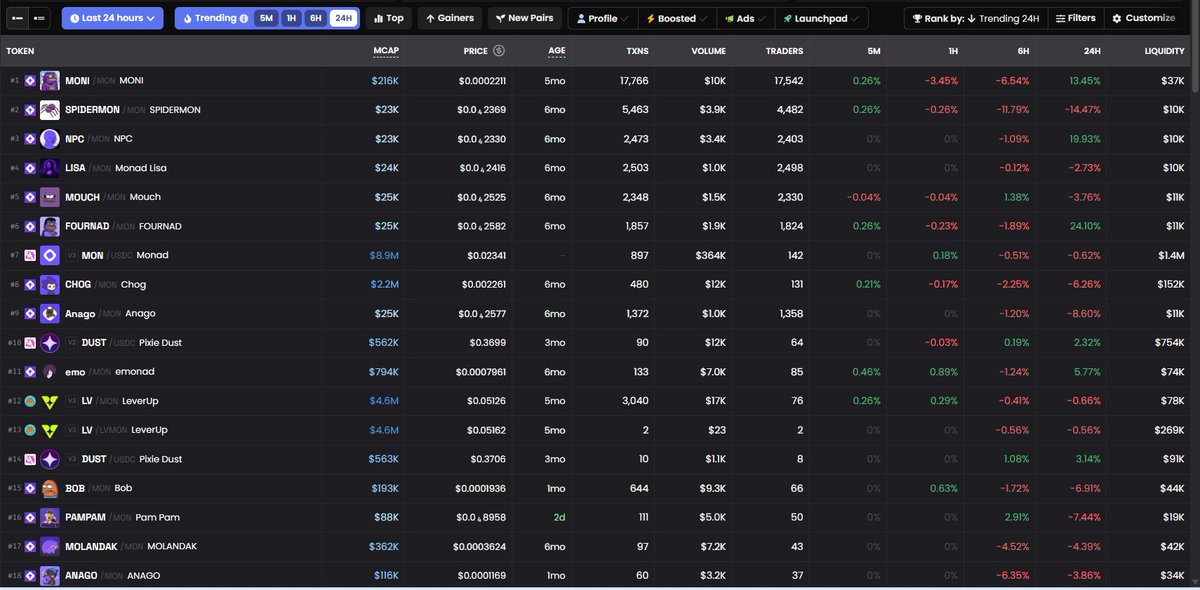Sort by the TRADERS column header
This screenshot has width=1200, height=590.
(x=784, y=50)
